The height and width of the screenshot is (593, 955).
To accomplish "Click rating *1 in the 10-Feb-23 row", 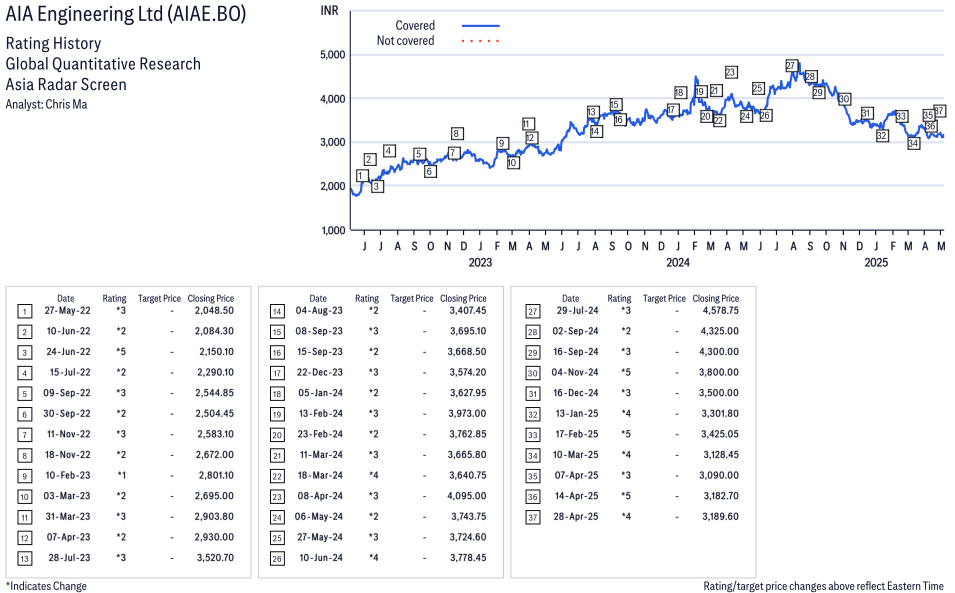I will pos(122,475).
